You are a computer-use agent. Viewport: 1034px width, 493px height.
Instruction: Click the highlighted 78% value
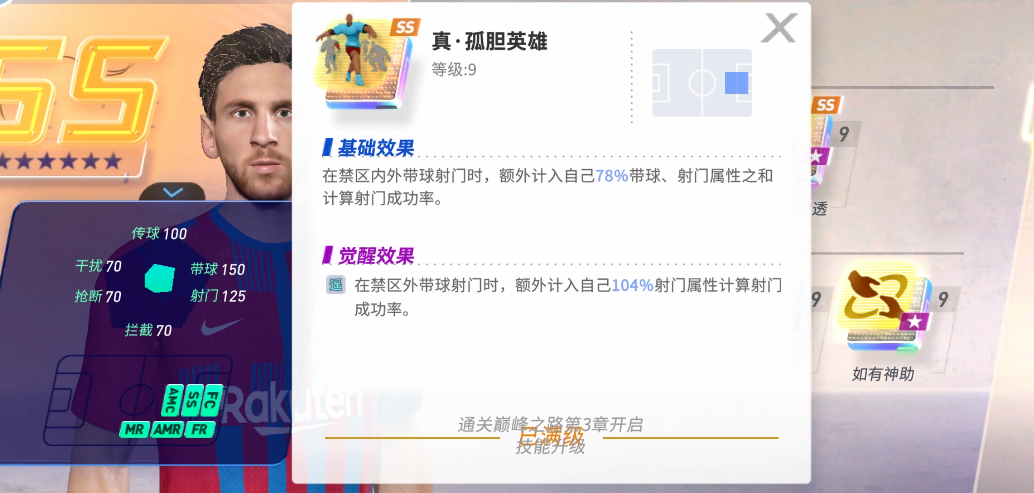[611, 177]
